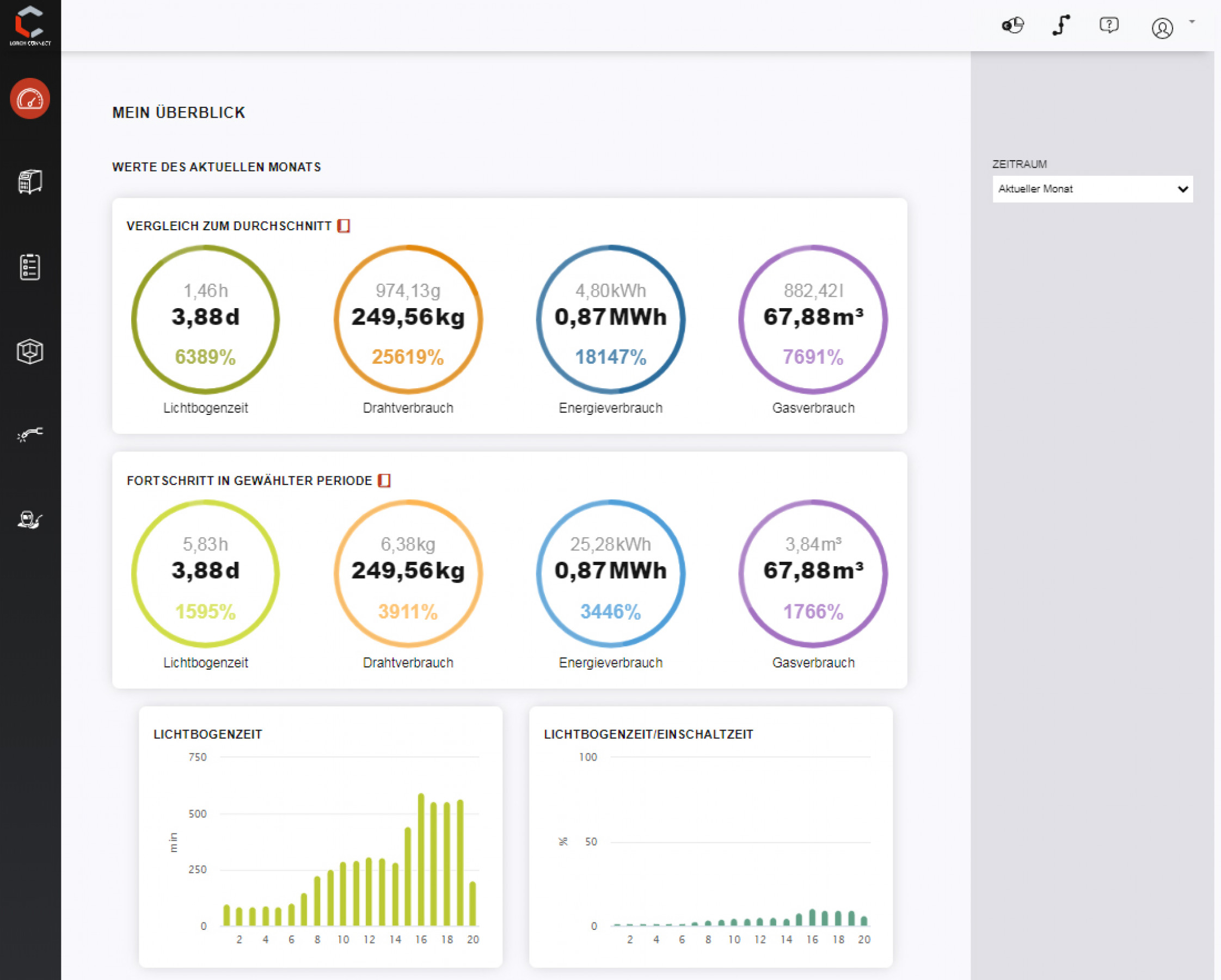Open the dashboard gauge icon in sidebar
Image resolution: width=1221 pixels, height=980 pixels.
pyautogui.click(x=30, y=99)
